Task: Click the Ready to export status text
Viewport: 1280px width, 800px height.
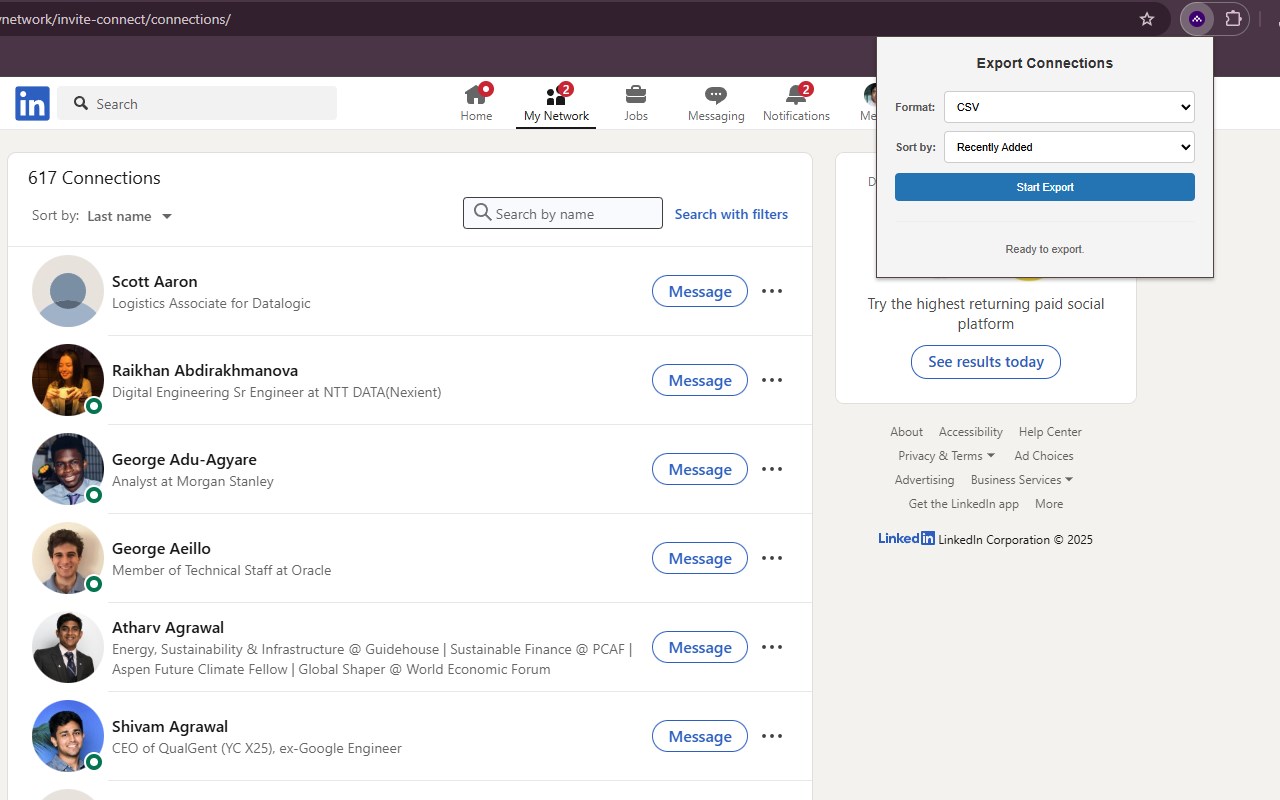Action: [1045, 249]
